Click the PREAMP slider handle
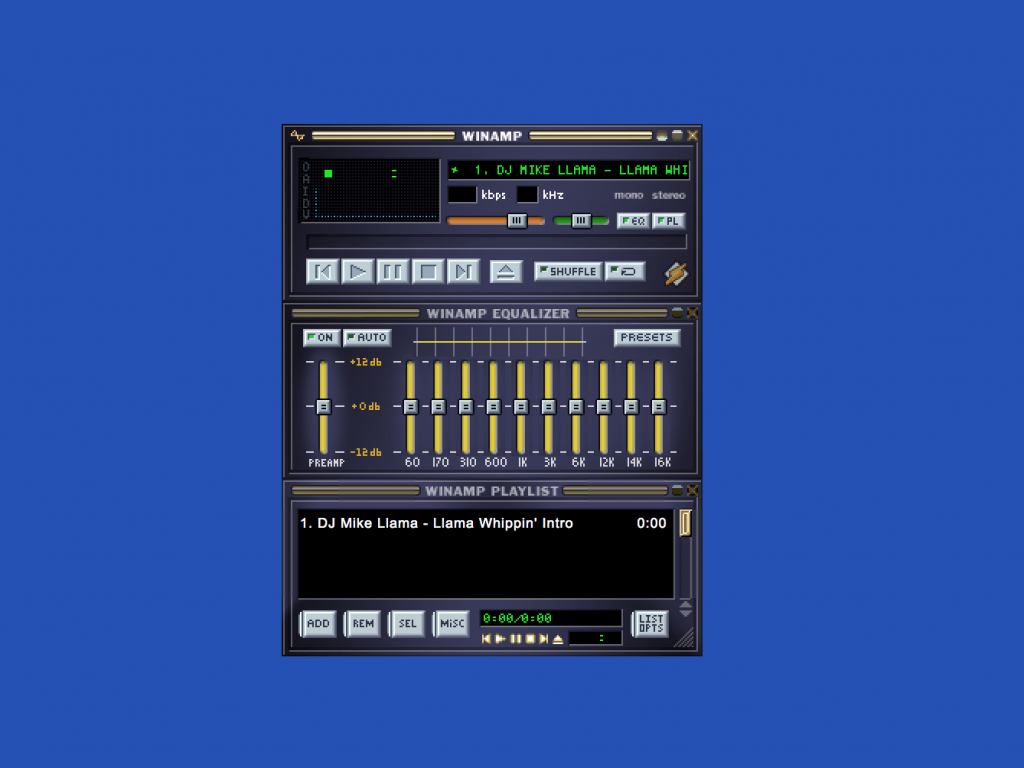1024x768 pixels. coord(323,407)
